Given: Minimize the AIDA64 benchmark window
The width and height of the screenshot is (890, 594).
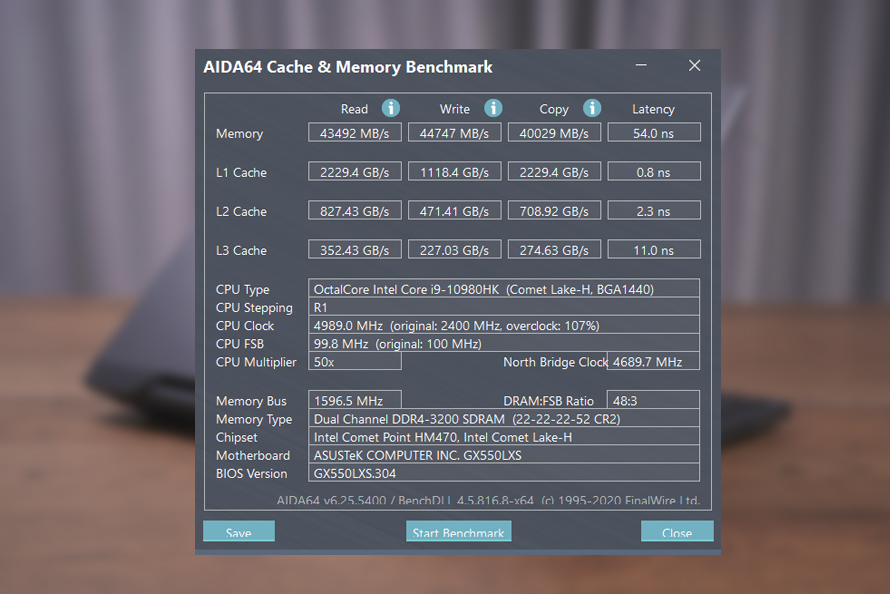Looking at the screenshot, I should pyautogui.click(x=641, y=65).
